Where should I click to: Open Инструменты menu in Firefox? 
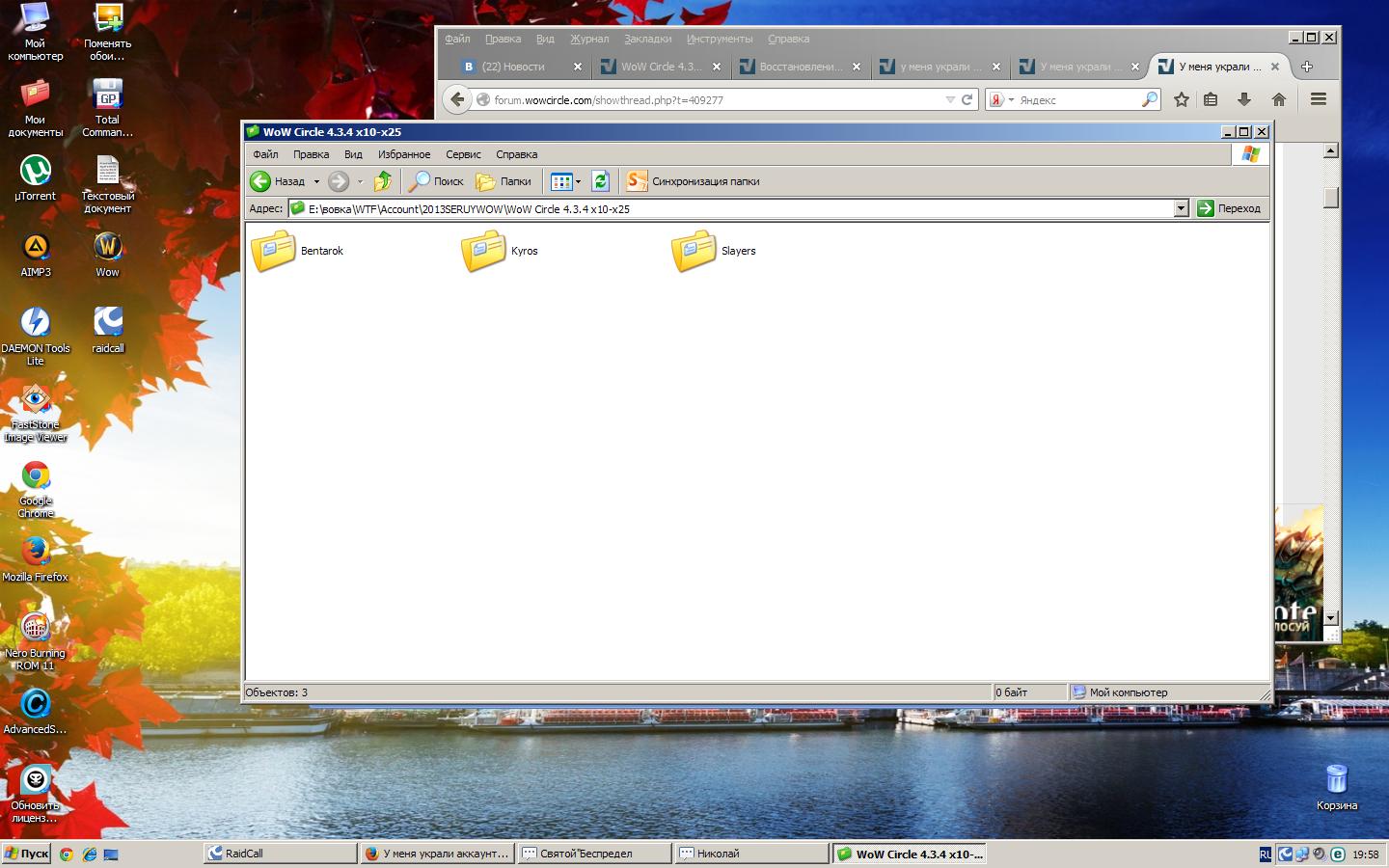[720, 39]
